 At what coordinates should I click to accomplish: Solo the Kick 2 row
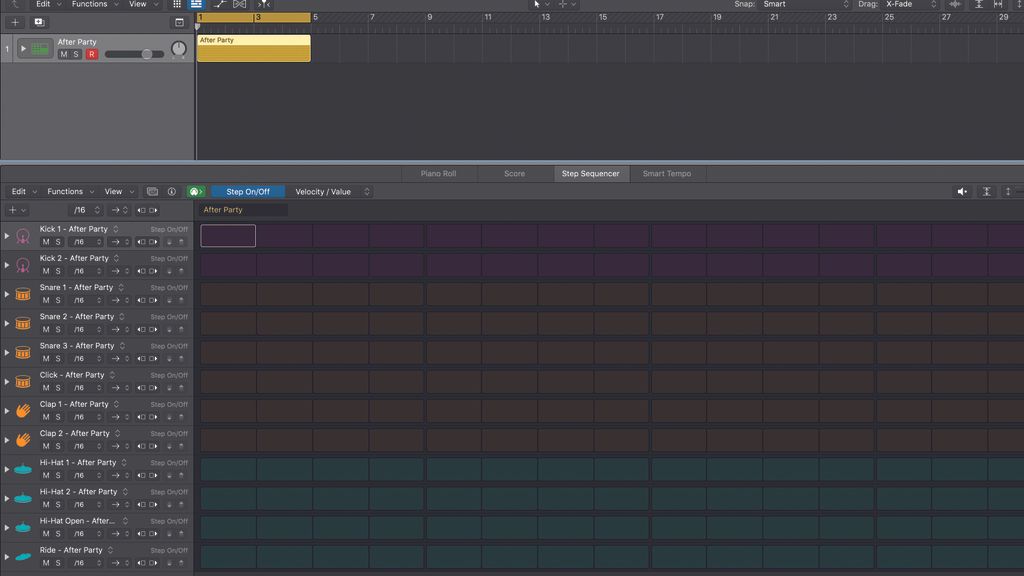57,270
